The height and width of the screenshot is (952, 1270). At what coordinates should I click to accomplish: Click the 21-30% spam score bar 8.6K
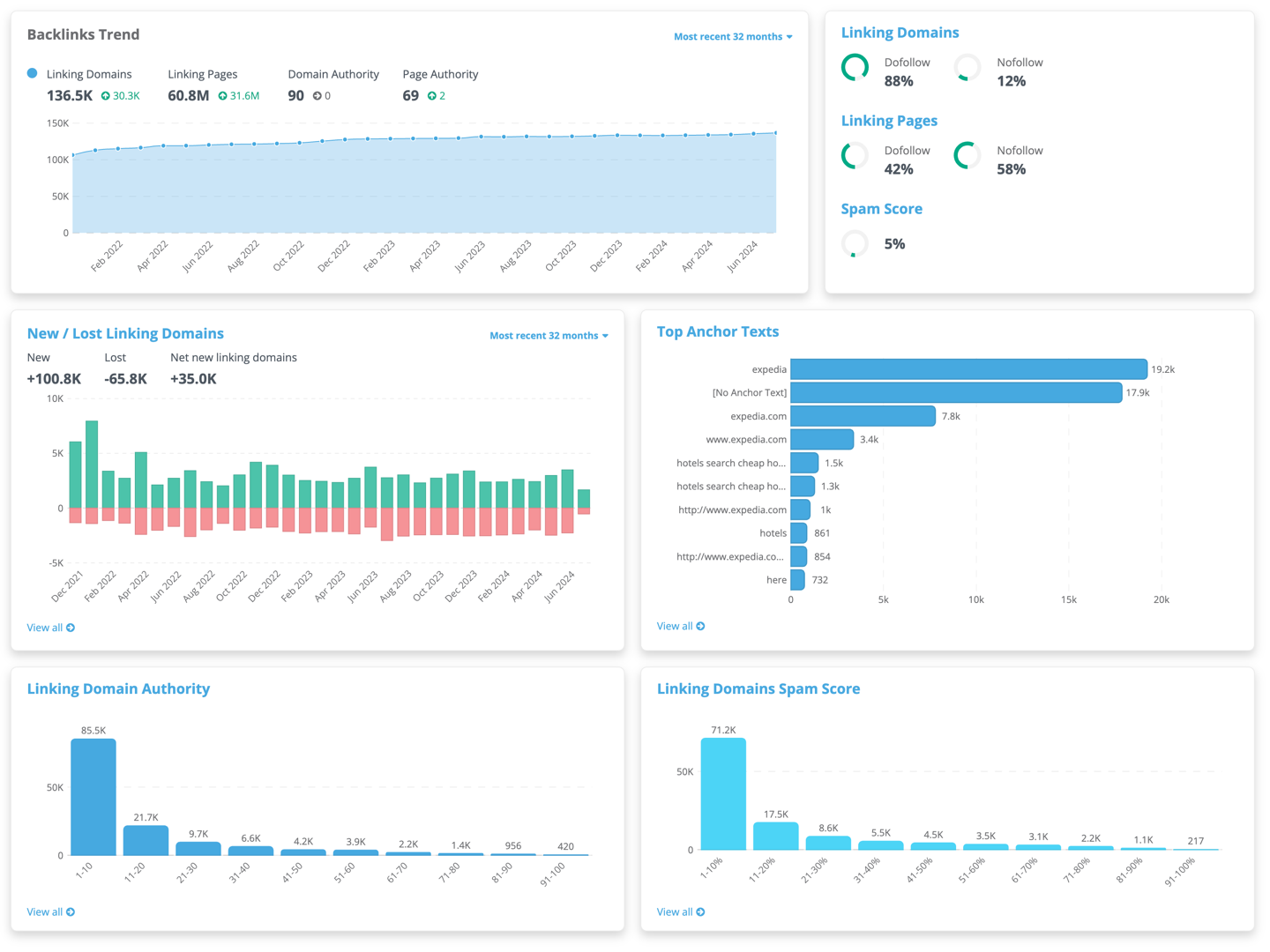point(828,843)
